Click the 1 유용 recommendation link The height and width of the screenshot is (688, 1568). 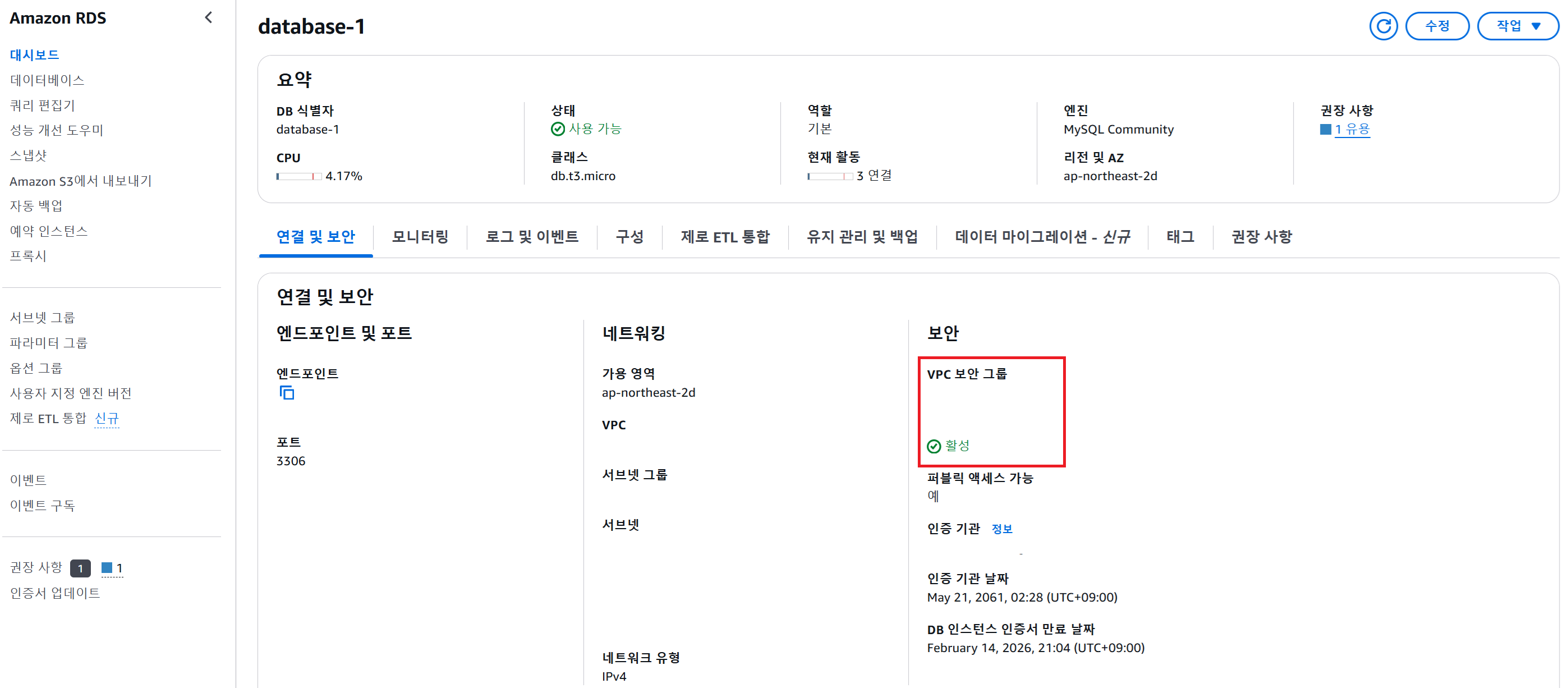[1352, 129]
